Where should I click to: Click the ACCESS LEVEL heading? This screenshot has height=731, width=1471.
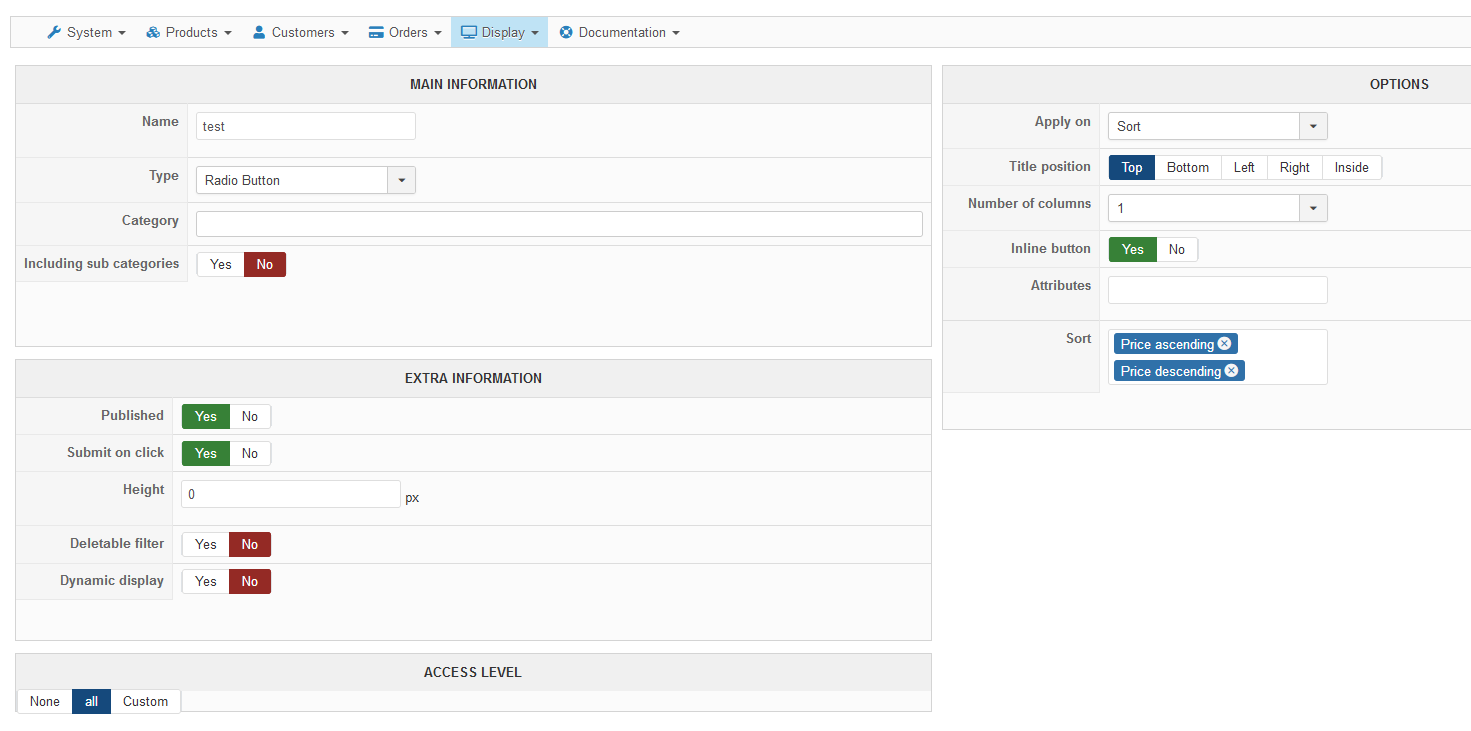tap(473, 673)
